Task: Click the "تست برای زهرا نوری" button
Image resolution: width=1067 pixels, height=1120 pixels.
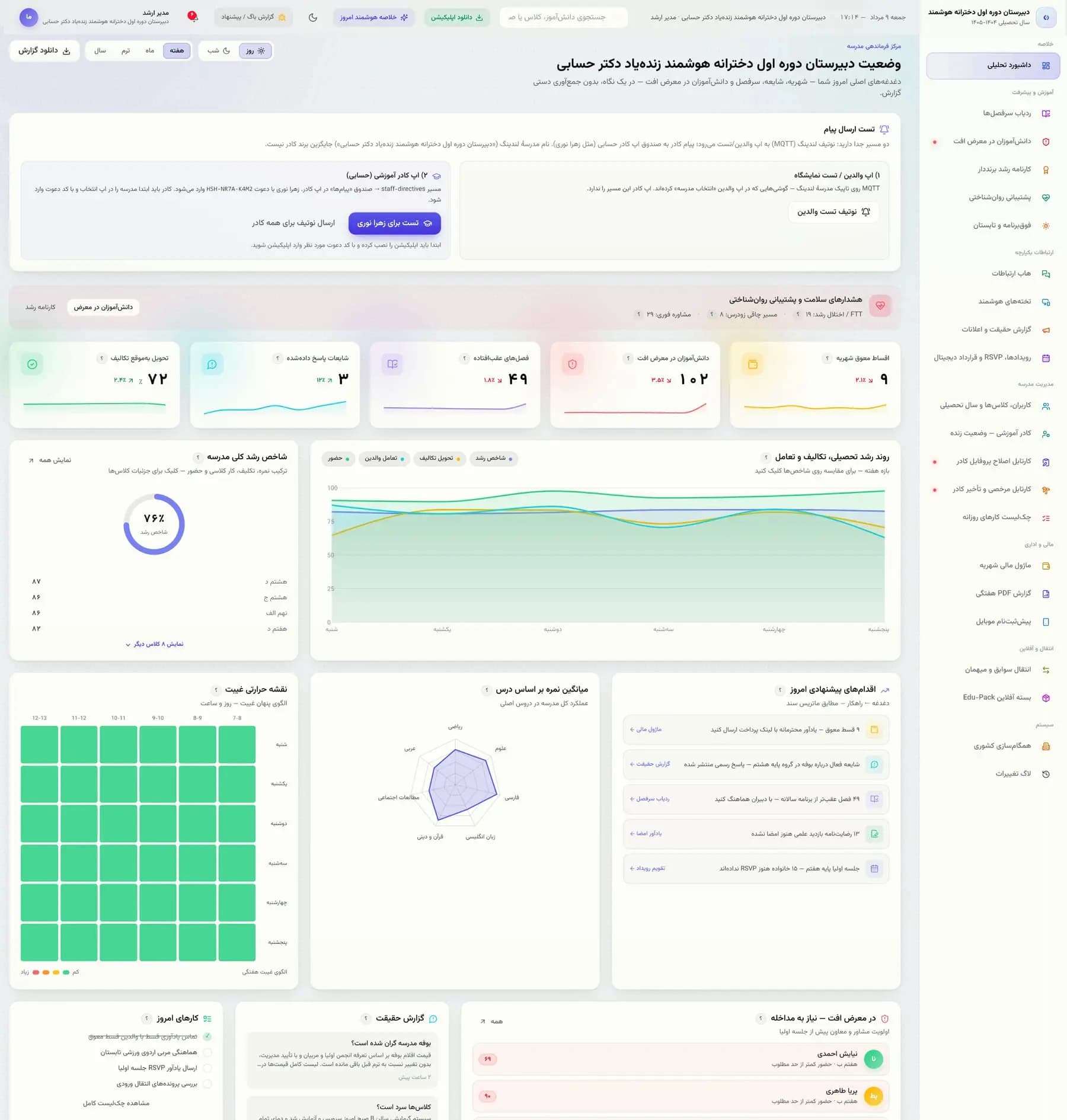Action: (395, 223)
